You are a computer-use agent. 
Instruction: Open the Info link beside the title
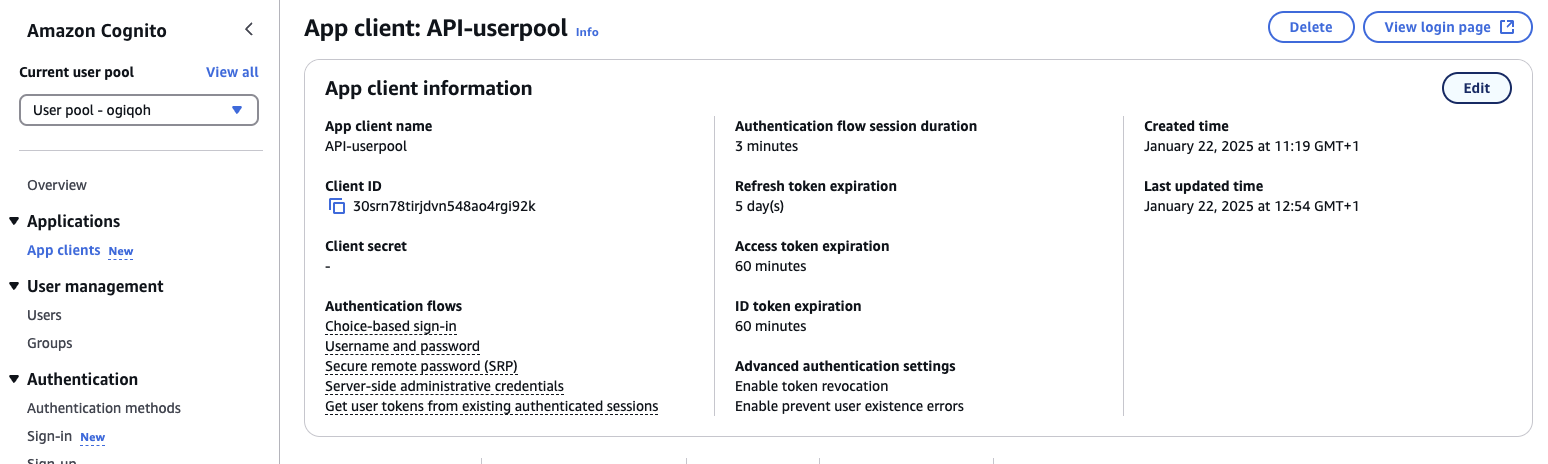pos(587,32)
